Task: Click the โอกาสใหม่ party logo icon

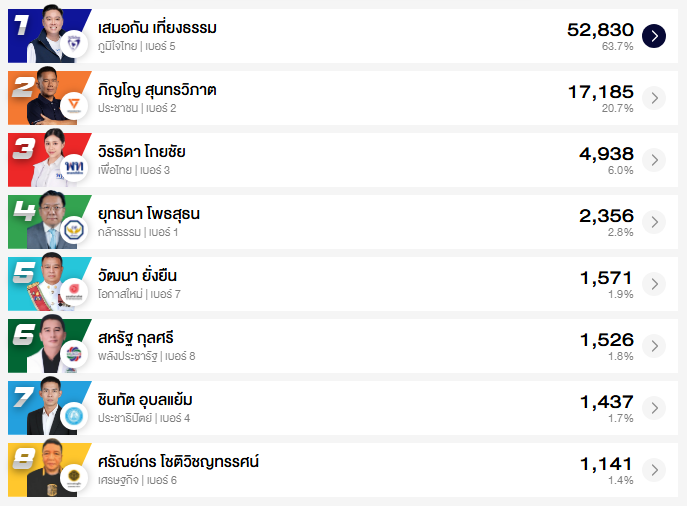Action: pos(72,292)
